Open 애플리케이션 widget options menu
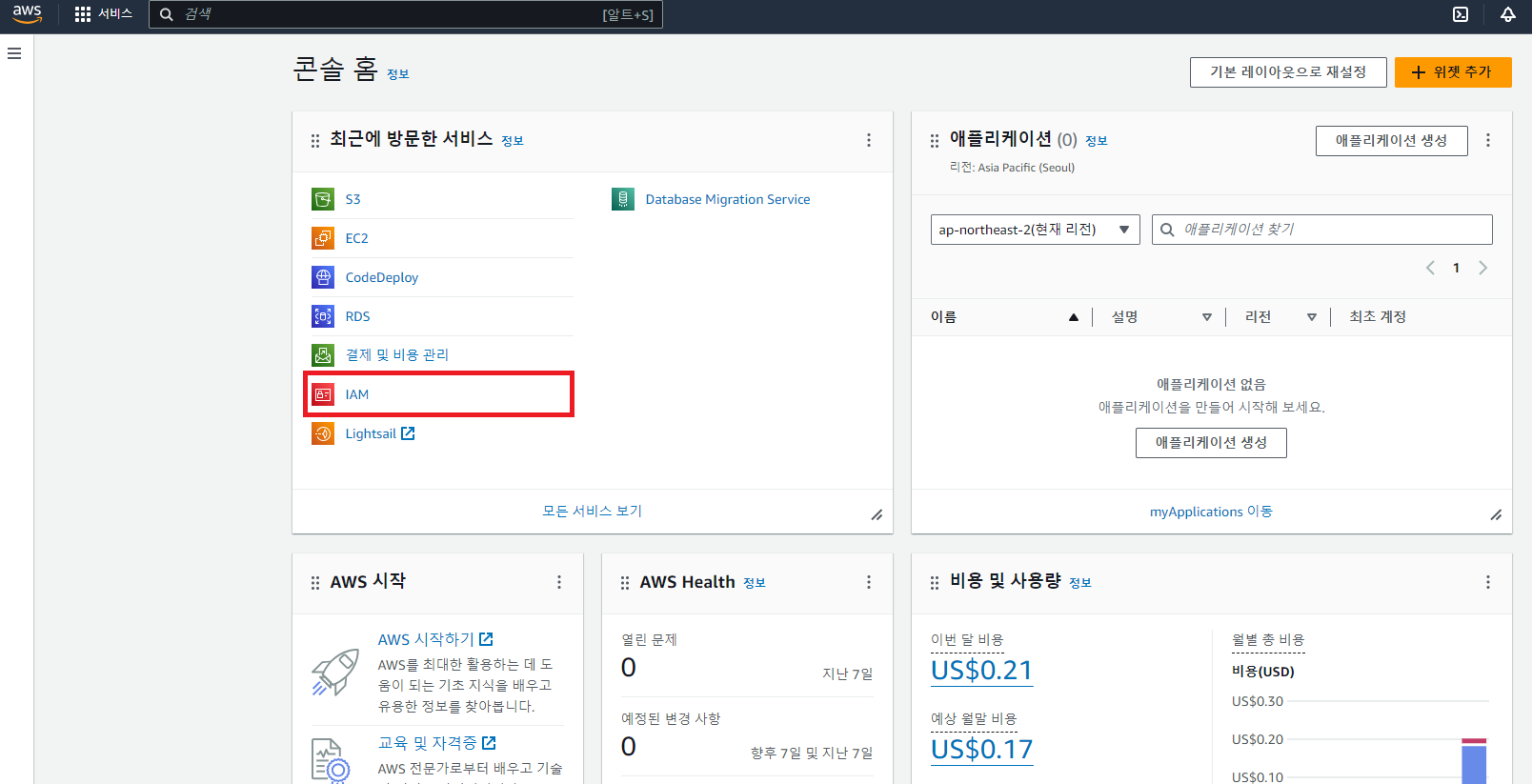Image resolution: width=1532 pixels, height=784 pixels. coord(1488,140)
